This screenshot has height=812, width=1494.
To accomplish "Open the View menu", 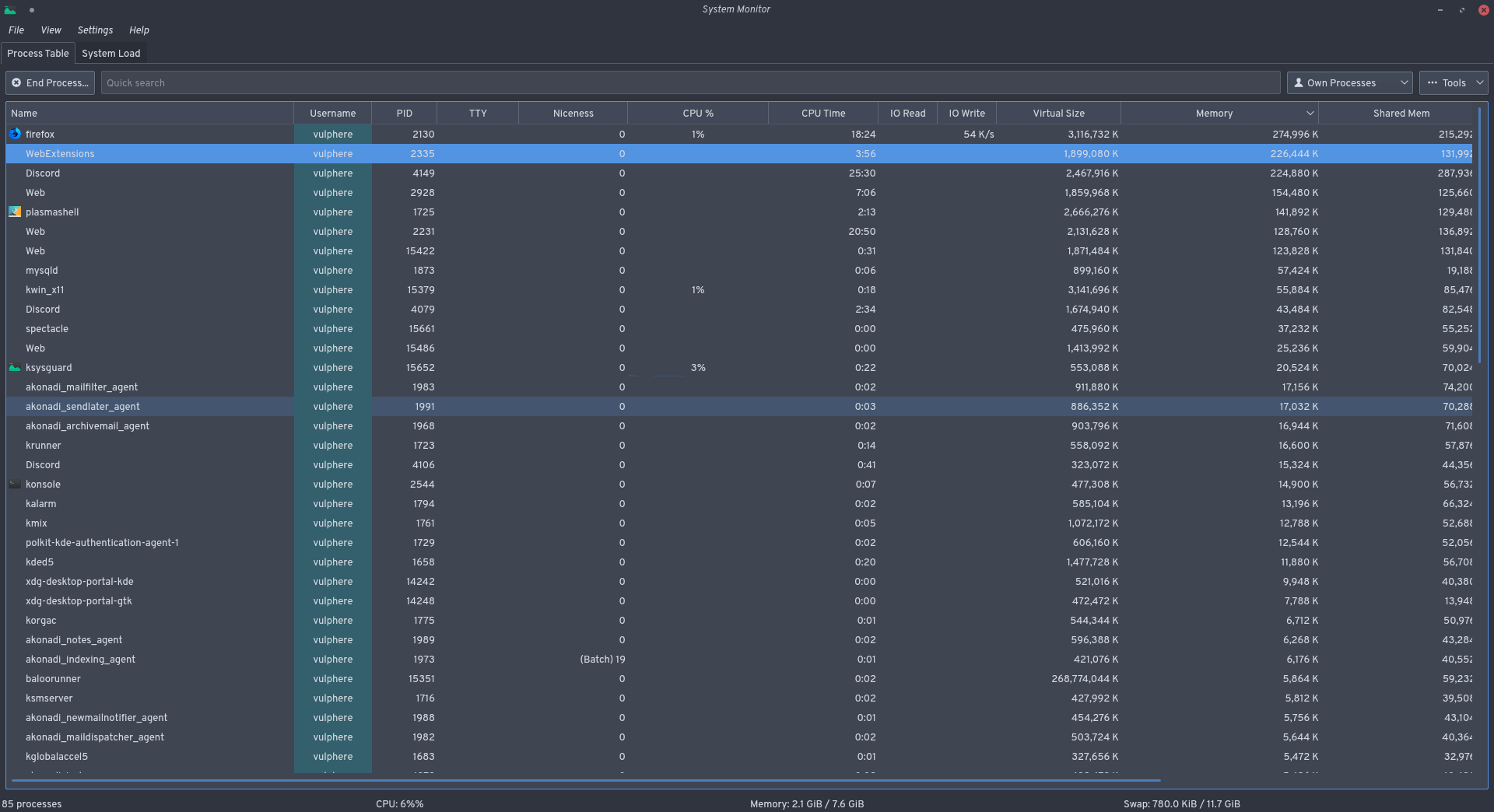I will pyautogui.click(x=51, y=30).
